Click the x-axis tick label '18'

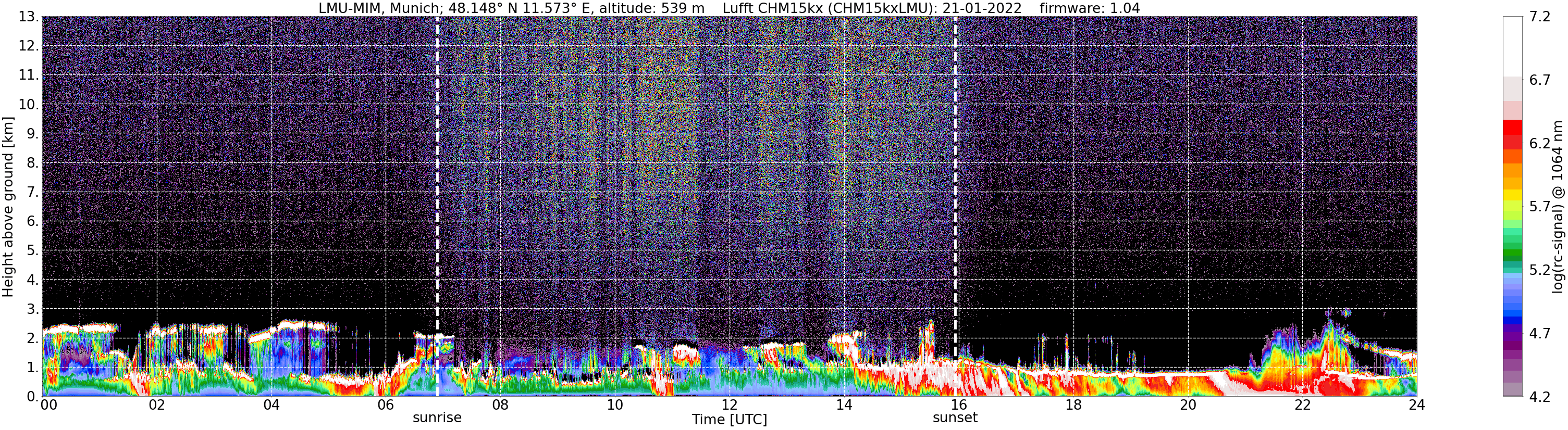pos(1073,405)
